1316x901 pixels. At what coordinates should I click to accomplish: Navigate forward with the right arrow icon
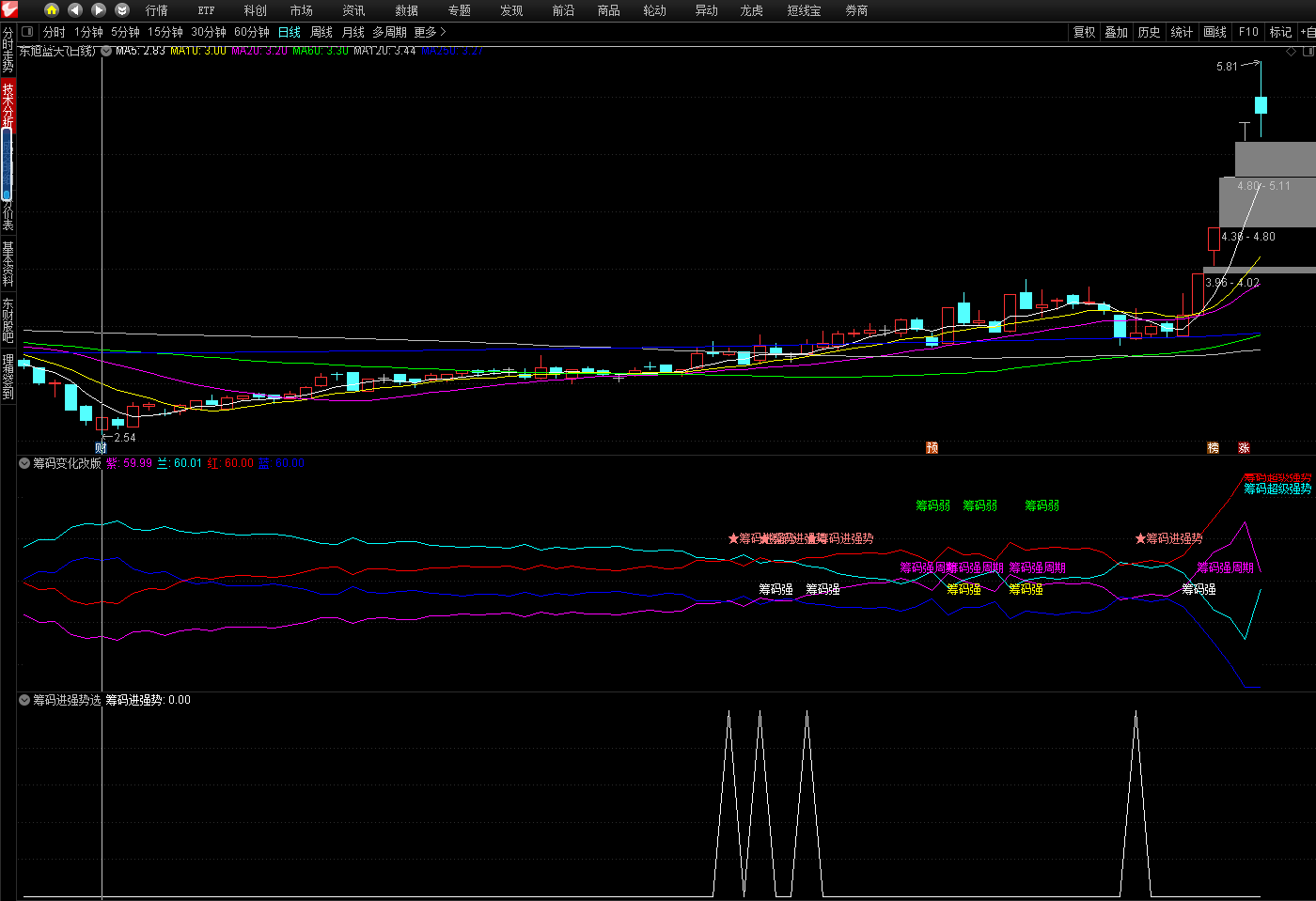[x=99, y=10]
